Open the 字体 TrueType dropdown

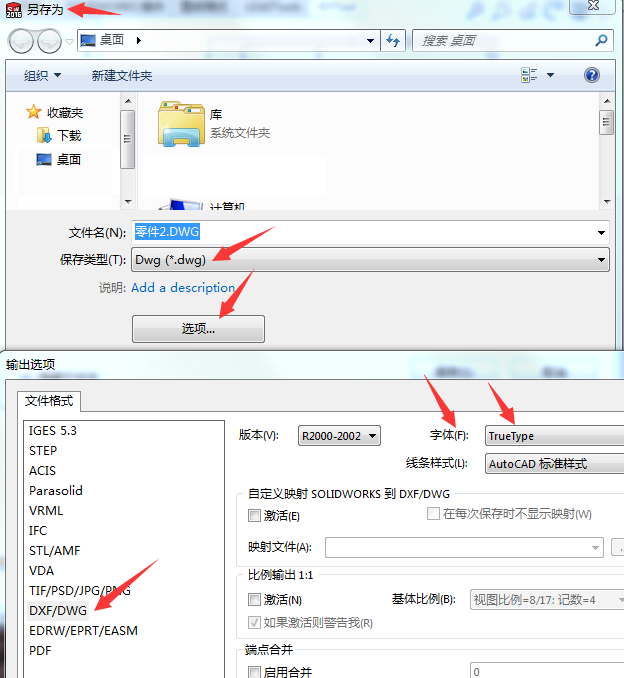click(554, 435)
